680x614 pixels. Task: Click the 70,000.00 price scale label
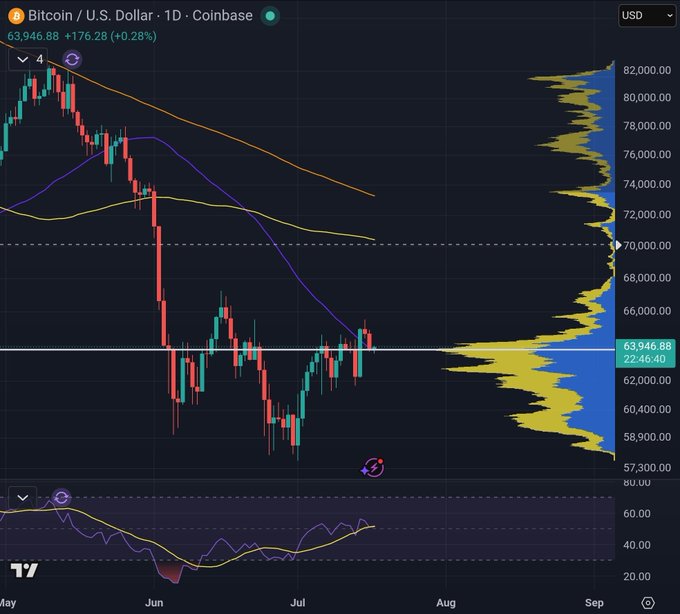647,246
